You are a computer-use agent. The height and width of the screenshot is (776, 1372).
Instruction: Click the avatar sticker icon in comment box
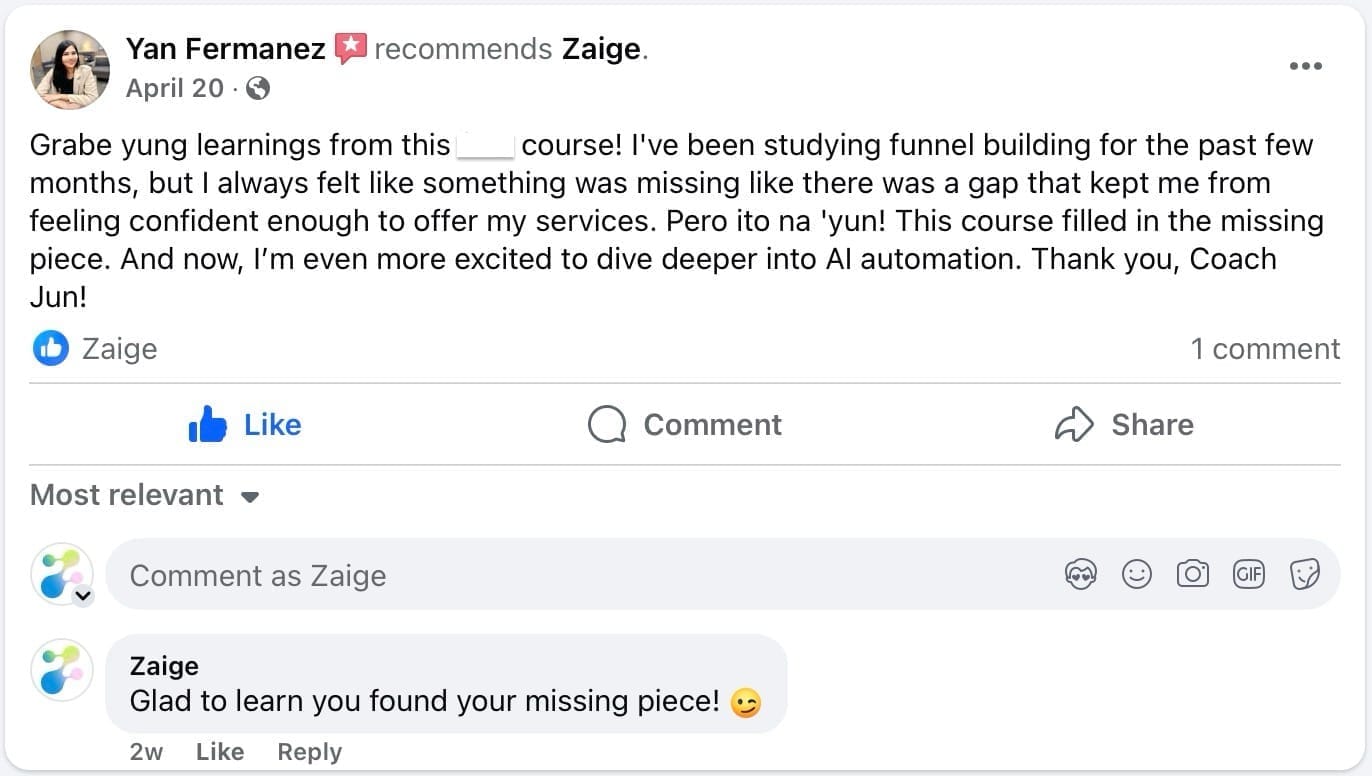pos(1081,574)
